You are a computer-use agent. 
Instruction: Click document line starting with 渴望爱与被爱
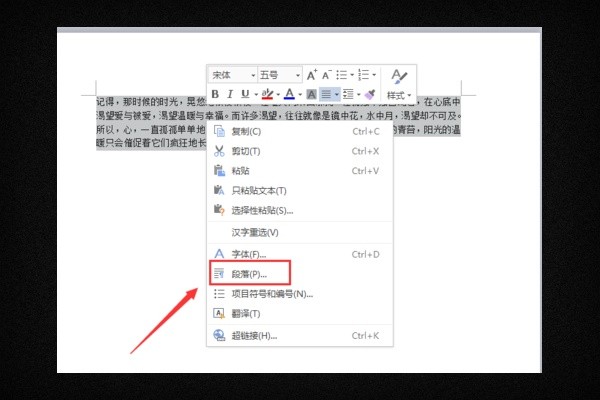point(278,115)
